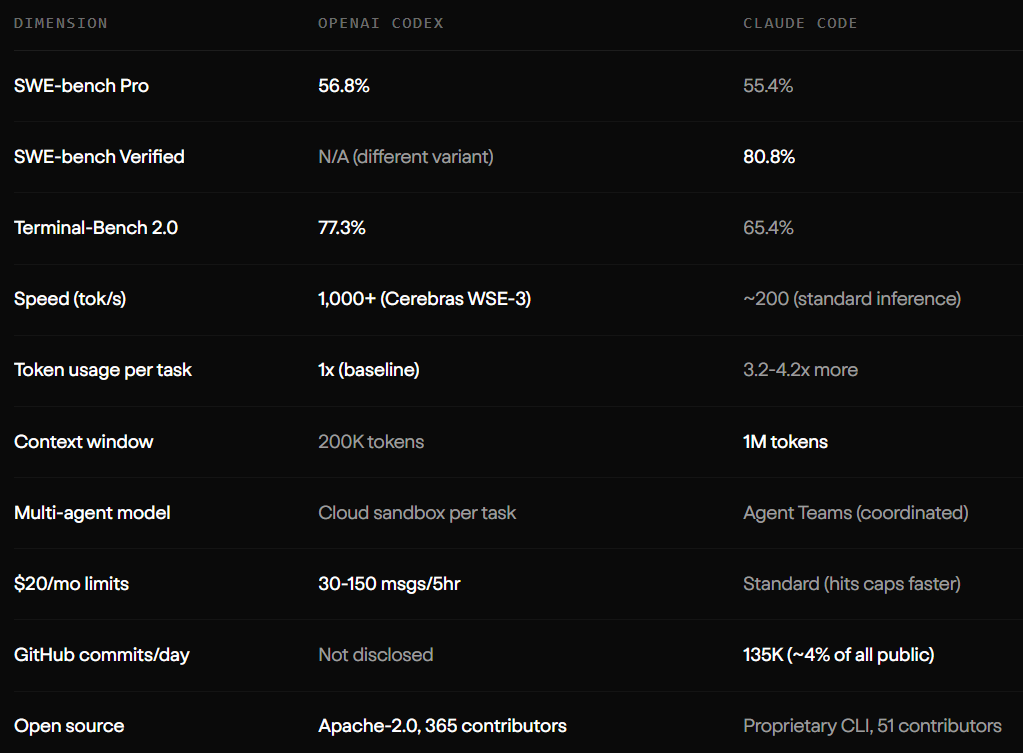Click the N/A (different variant) cell
Image resolution: width=1023 pixels, height=753 pixels.
click(x=406, y=157)
